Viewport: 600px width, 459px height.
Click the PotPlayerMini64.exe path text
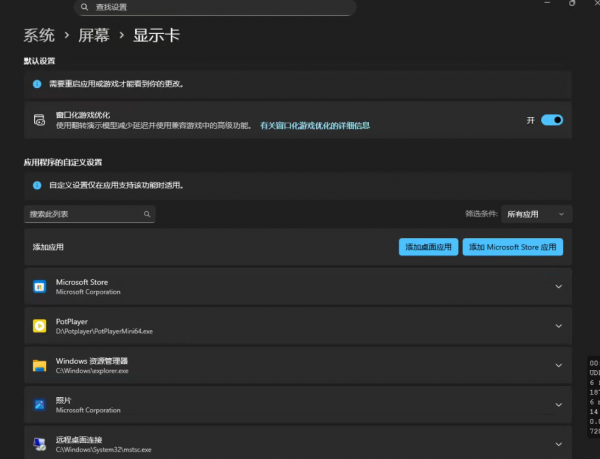[x=104, y=331]
